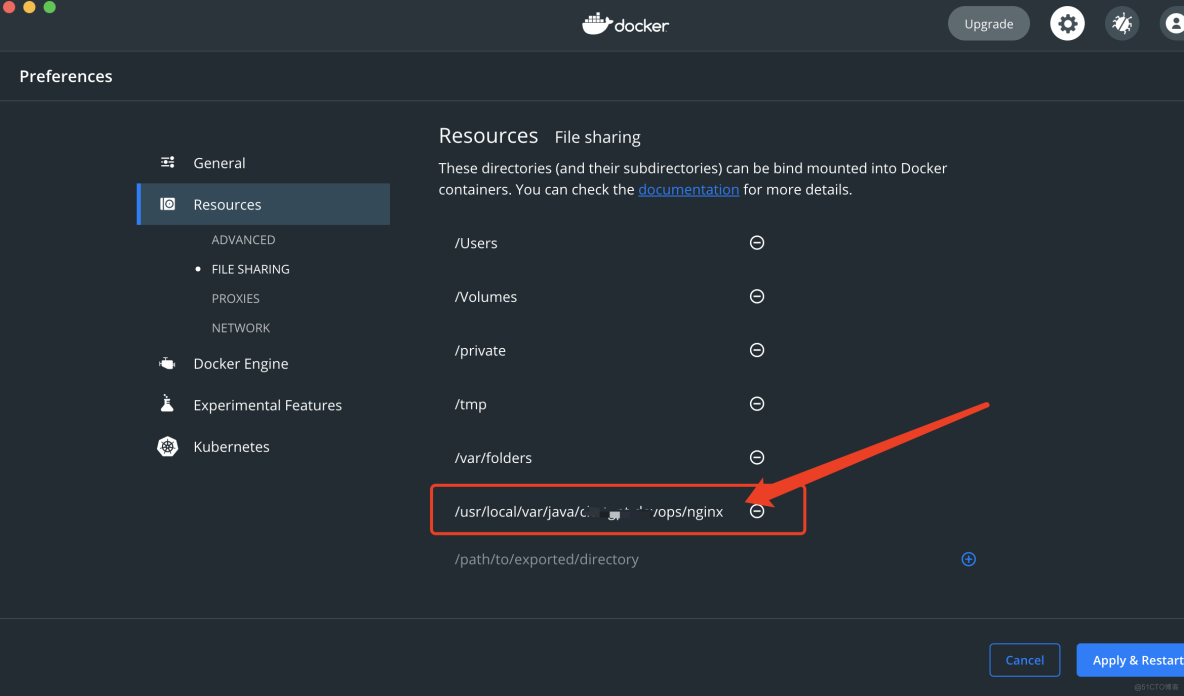This screenshot has width=1184, height=696.
Task: Click the Docker Engine icon
Action: [168, 363]
